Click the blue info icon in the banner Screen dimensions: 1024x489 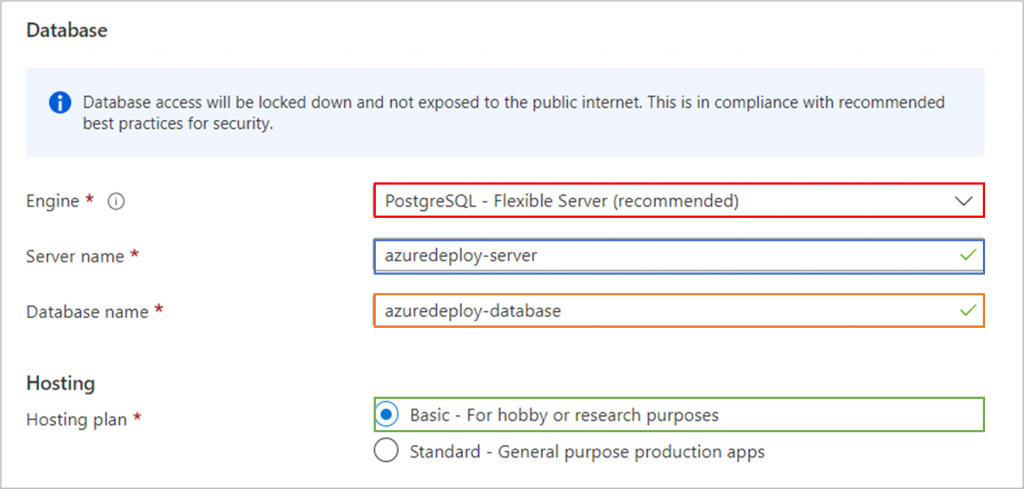coord(60,103)
